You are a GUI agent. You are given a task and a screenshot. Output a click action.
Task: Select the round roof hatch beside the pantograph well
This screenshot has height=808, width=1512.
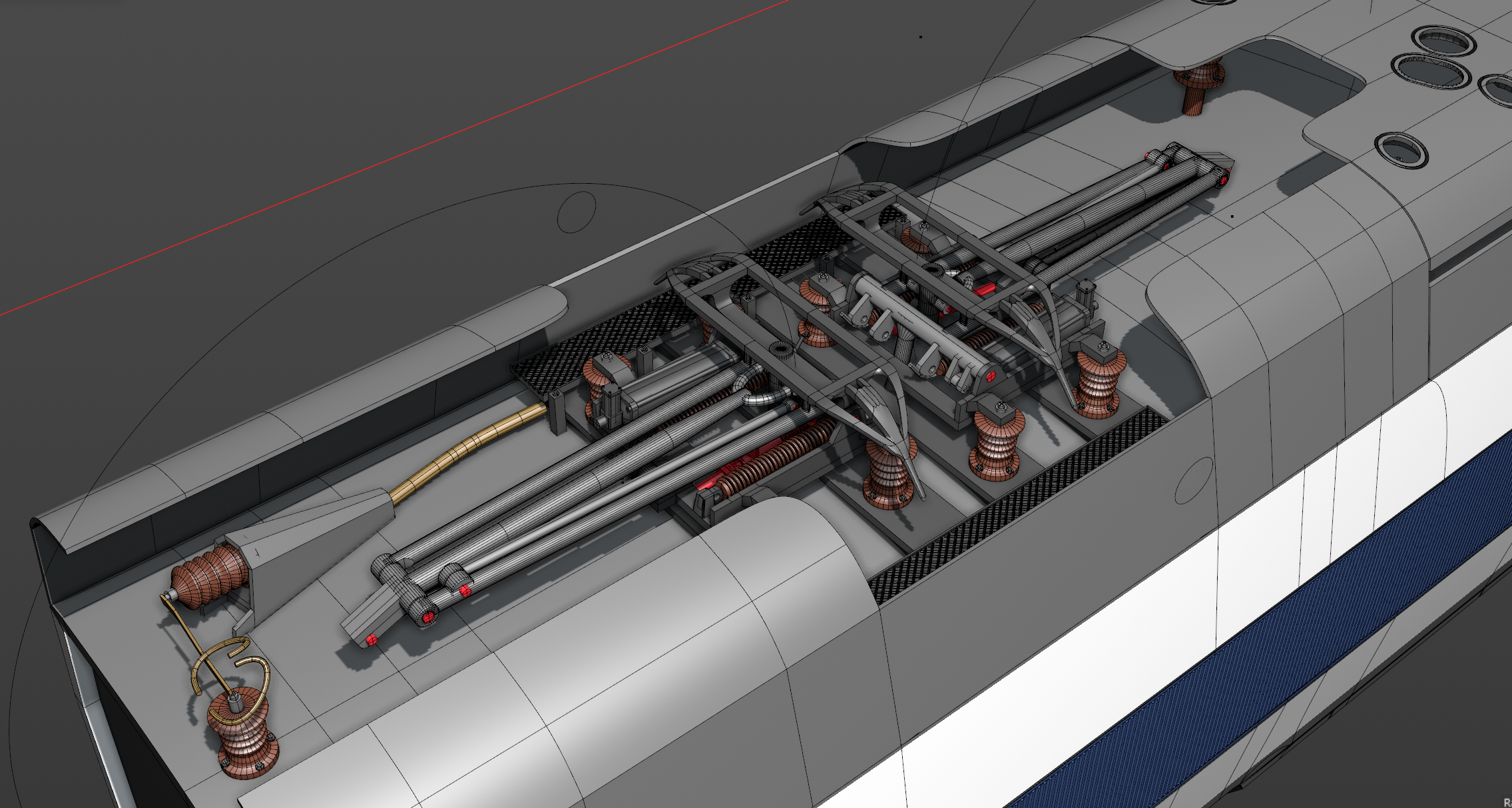coord(1401,149)
